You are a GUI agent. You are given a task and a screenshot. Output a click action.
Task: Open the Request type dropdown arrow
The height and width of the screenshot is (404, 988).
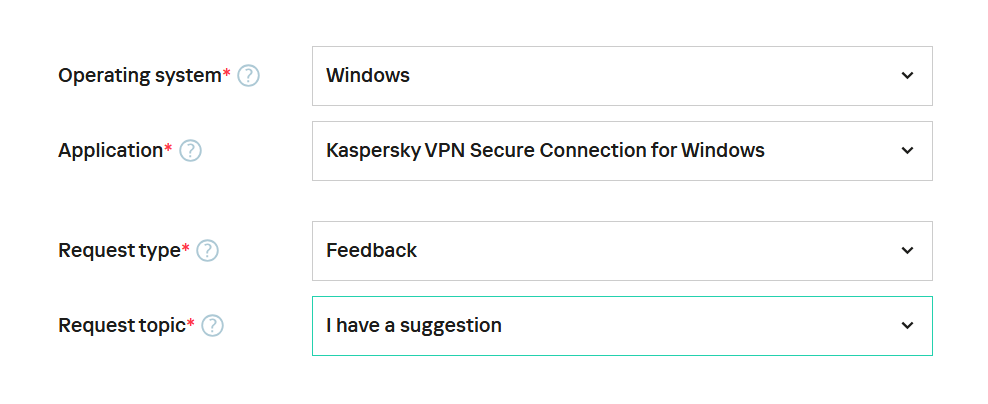click(x=907, y=251)
